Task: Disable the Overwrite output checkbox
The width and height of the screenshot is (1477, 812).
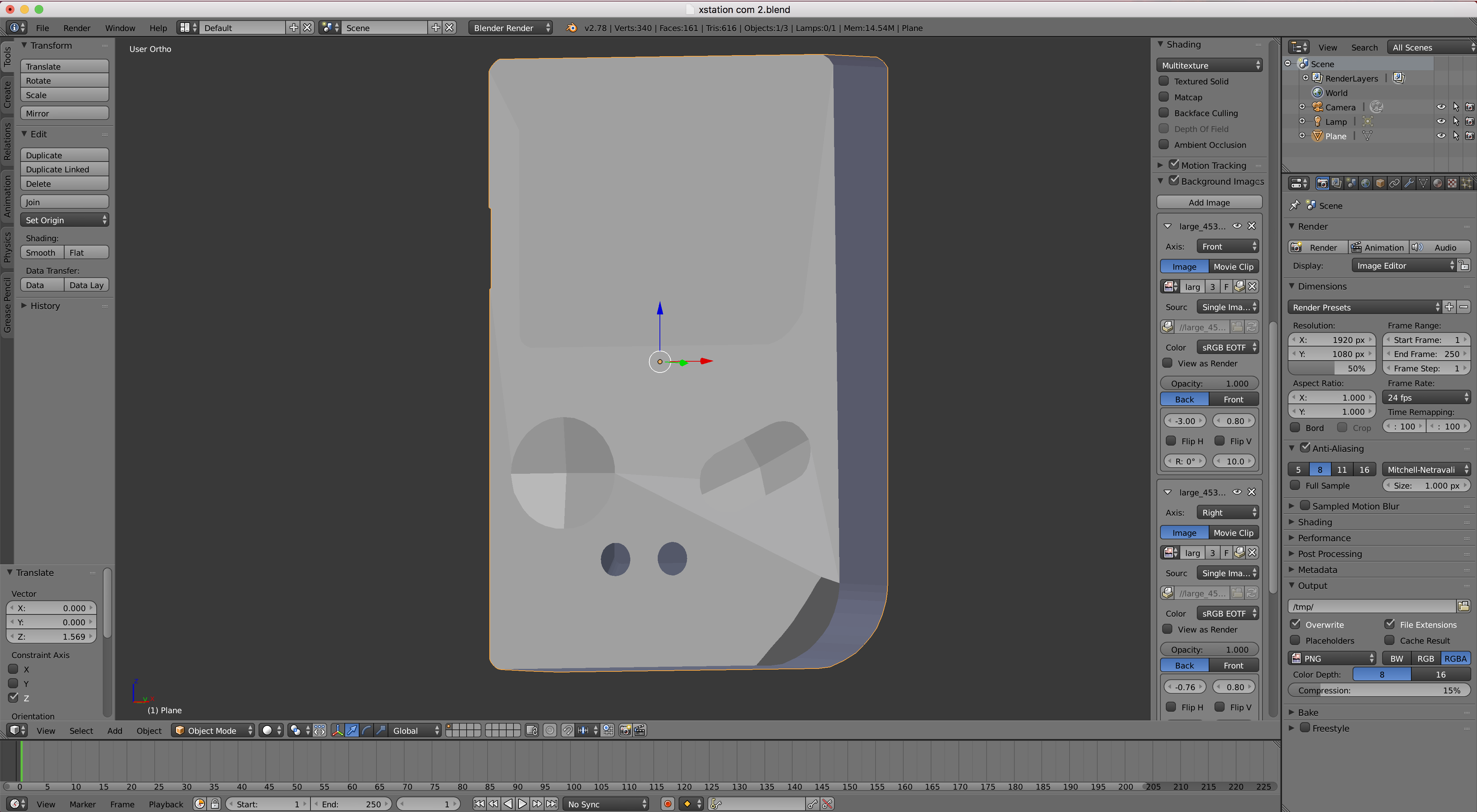Action: click(1295, 624)
